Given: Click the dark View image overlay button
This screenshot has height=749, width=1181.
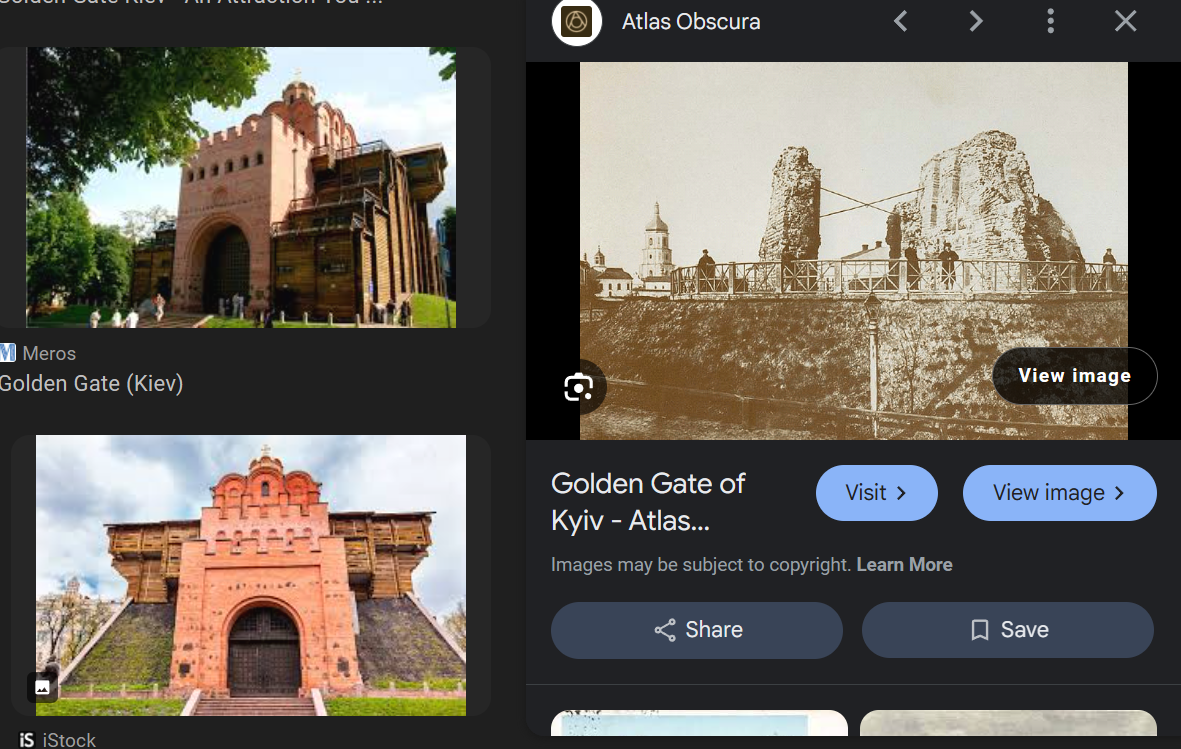Looking at the screenshot, I should pyautogui.click(x=1075, y=375).
